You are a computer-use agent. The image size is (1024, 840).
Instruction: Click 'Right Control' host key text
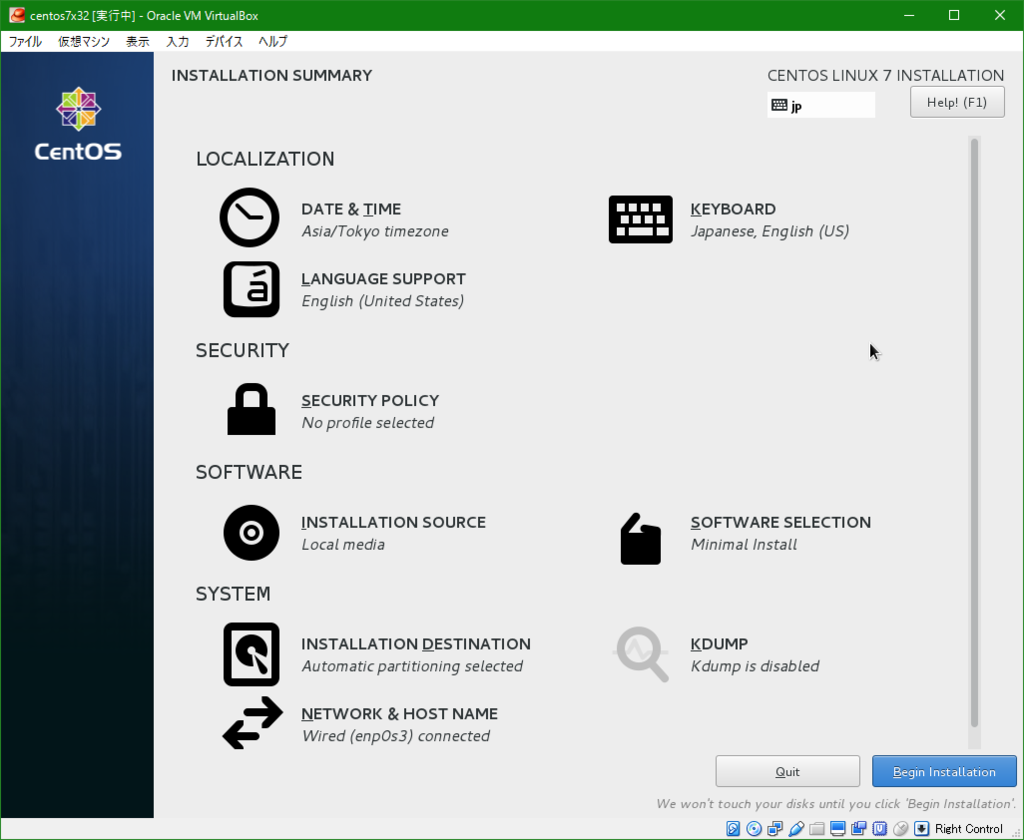pos(968,829)
